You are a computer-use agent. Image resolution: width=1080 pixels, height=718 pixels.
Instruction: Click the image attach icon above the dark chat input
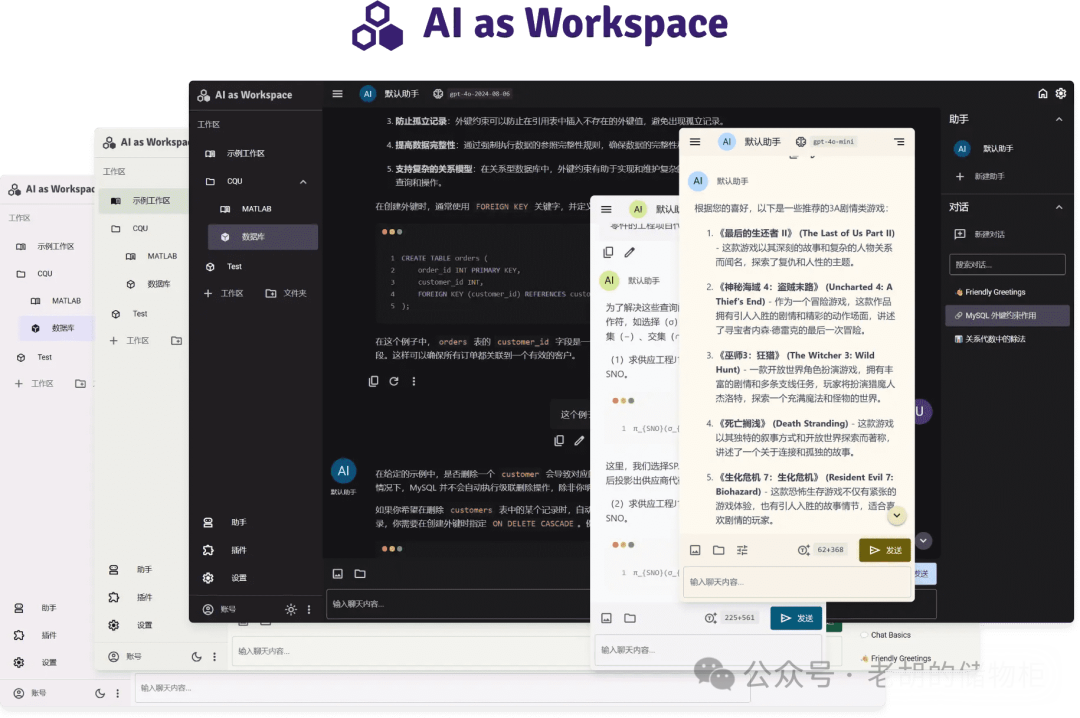click(338, 574)
